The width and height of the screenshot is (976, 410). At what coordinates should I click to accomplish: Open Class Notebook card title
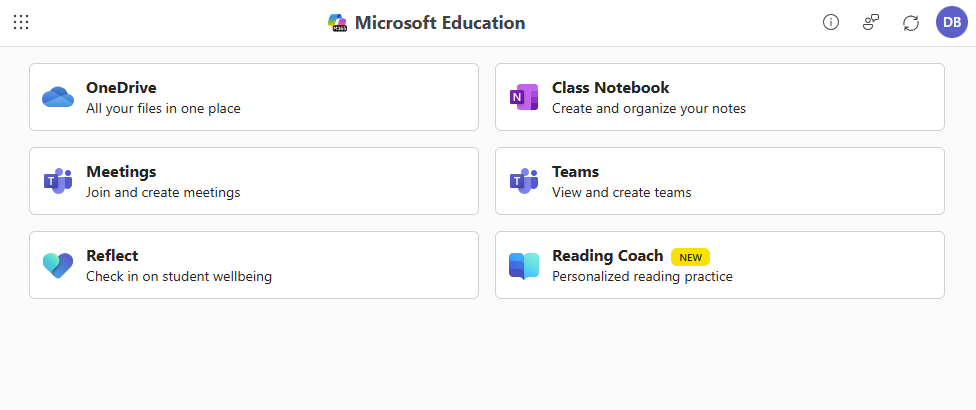coord(610,88)
